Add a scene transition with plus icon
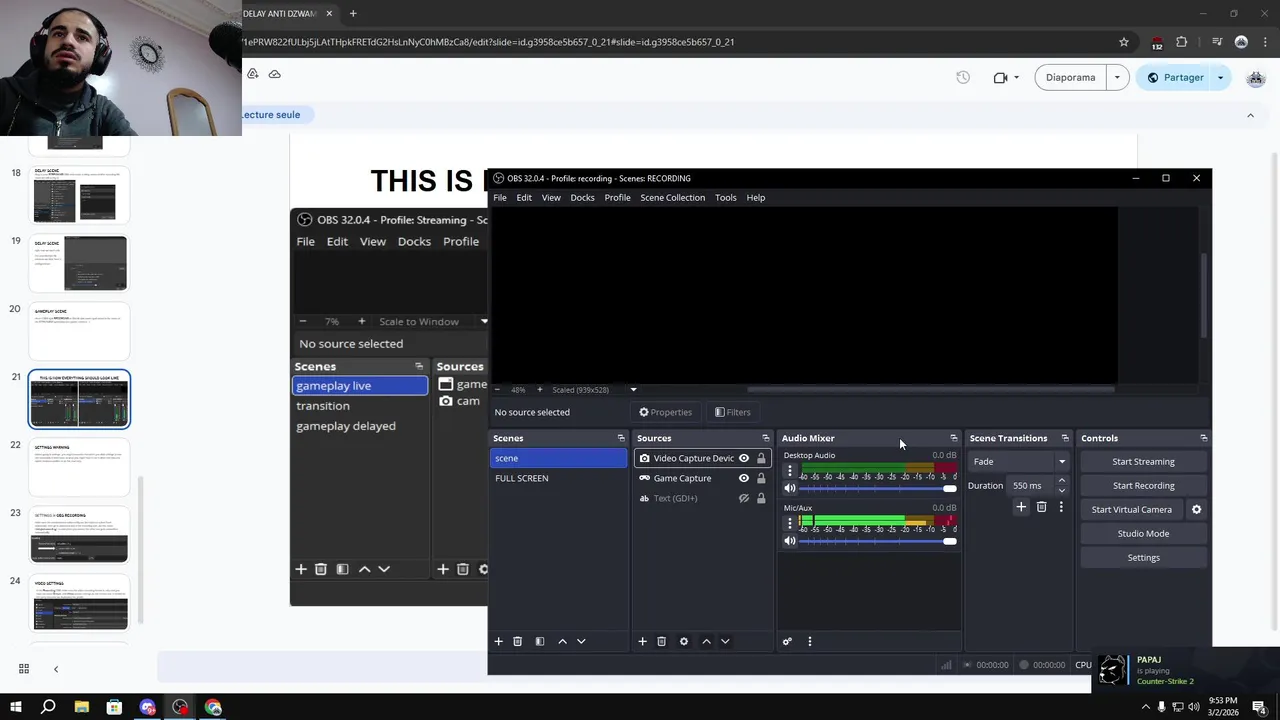This screenshot has height=720, width=1280. pyautogui.click(x=1021, y=507)
